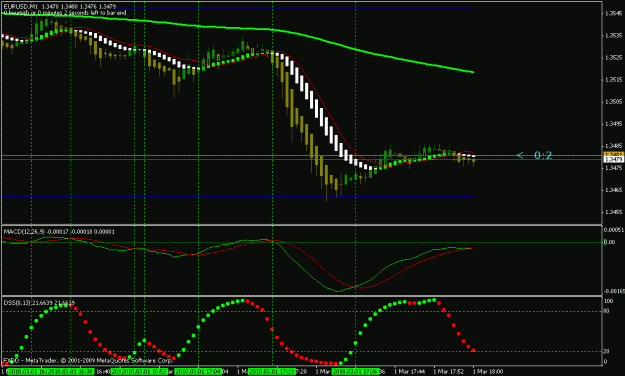625x376 pixels.
Task: Click the 1.3465 price axis label
Action: 613,190
